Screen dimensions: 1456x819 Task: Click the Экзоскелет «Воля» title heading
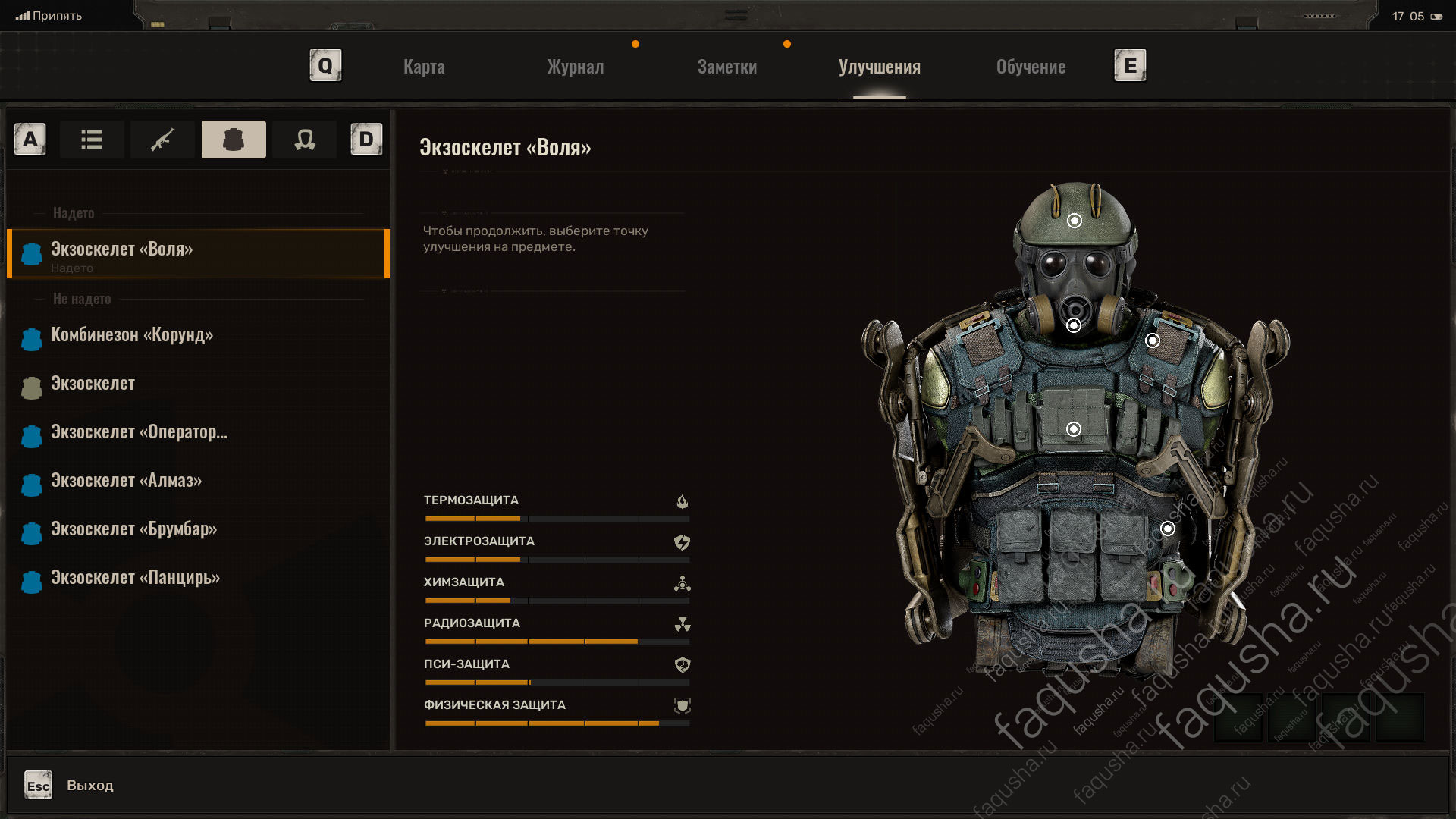click(505, 147)
